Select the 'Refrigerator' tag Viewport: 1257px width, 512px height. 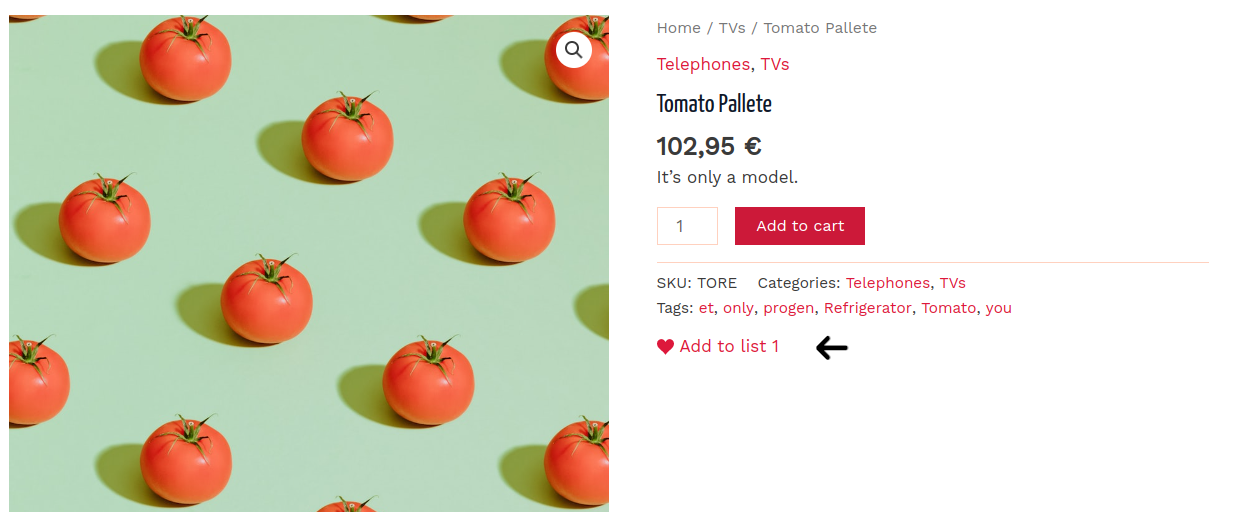point(868,308)
